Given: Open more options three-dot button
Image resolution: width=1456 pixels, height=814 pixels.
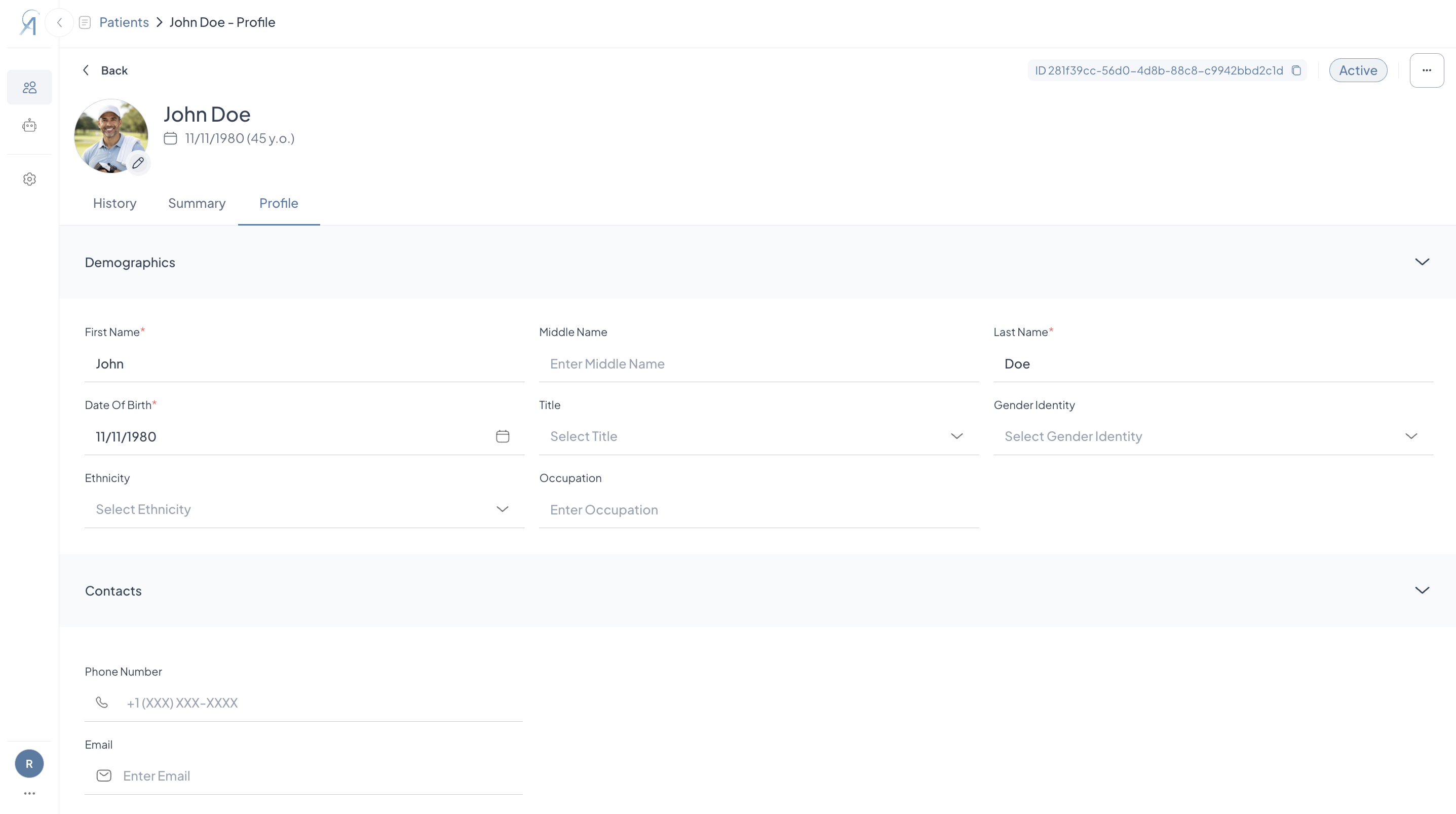Looking at the screenshot, I should click(x=1426, y=70).
